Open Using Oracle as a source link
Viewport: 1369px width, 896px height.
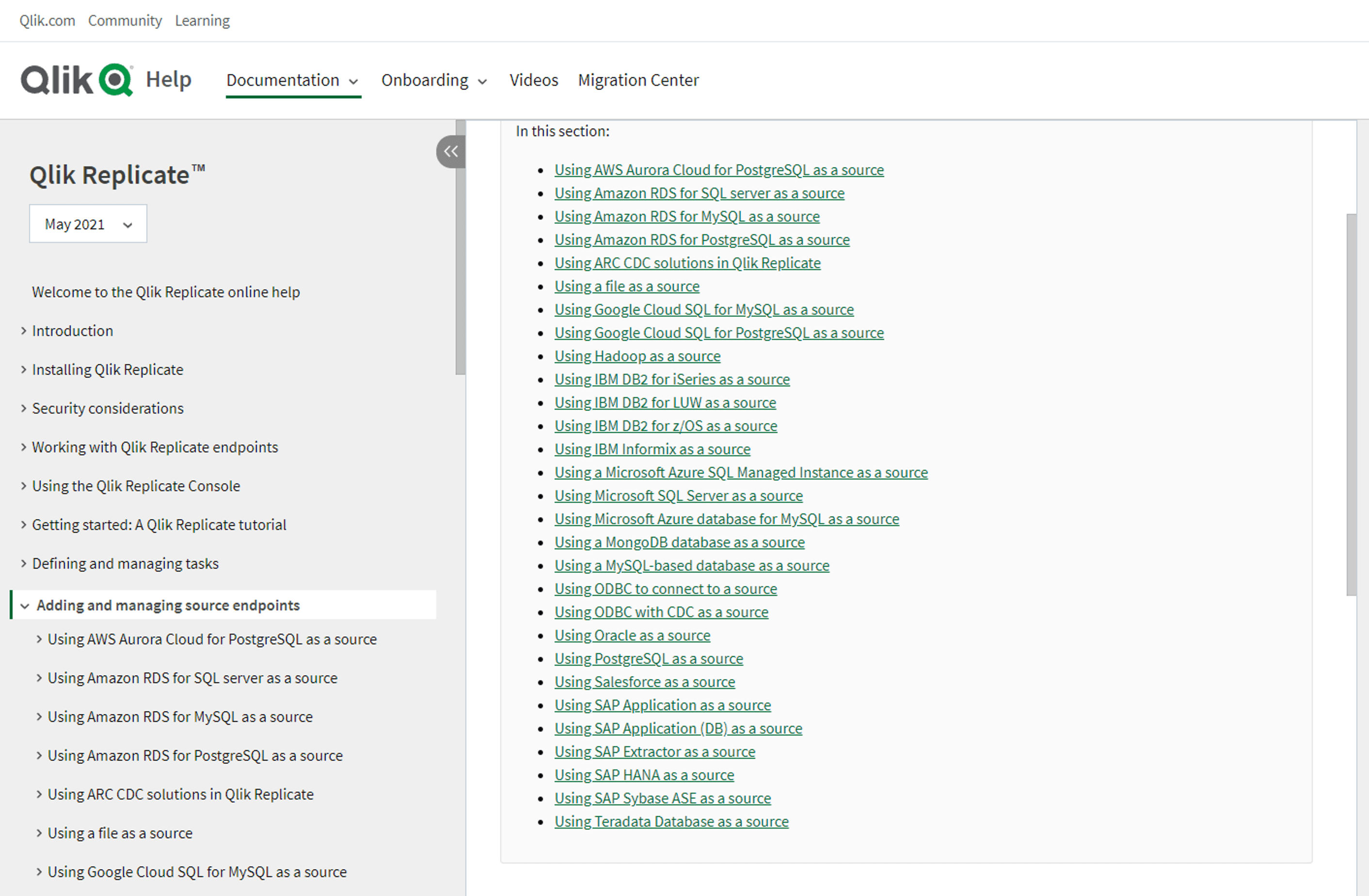point(632,635)
